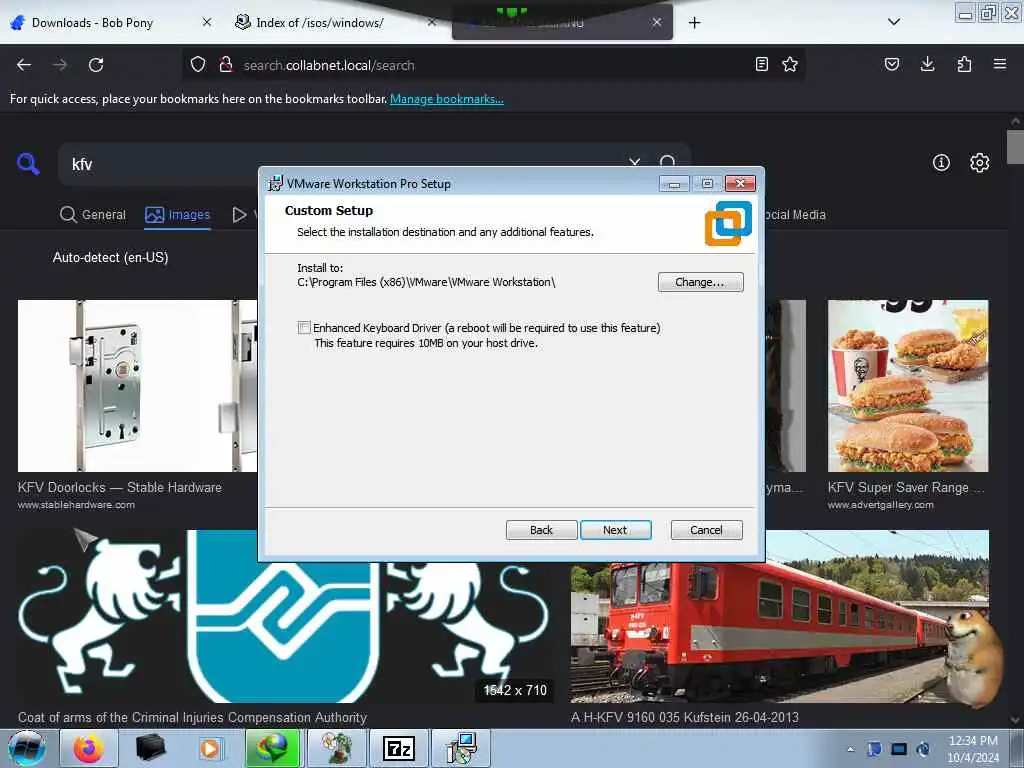Click page vertical scrollbar thumb

click(1015, 147)
